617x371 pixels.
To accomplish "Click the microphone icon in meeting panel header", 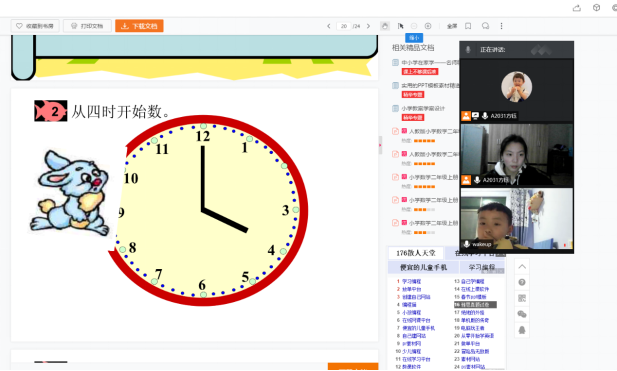I will [x=468, y=50].
